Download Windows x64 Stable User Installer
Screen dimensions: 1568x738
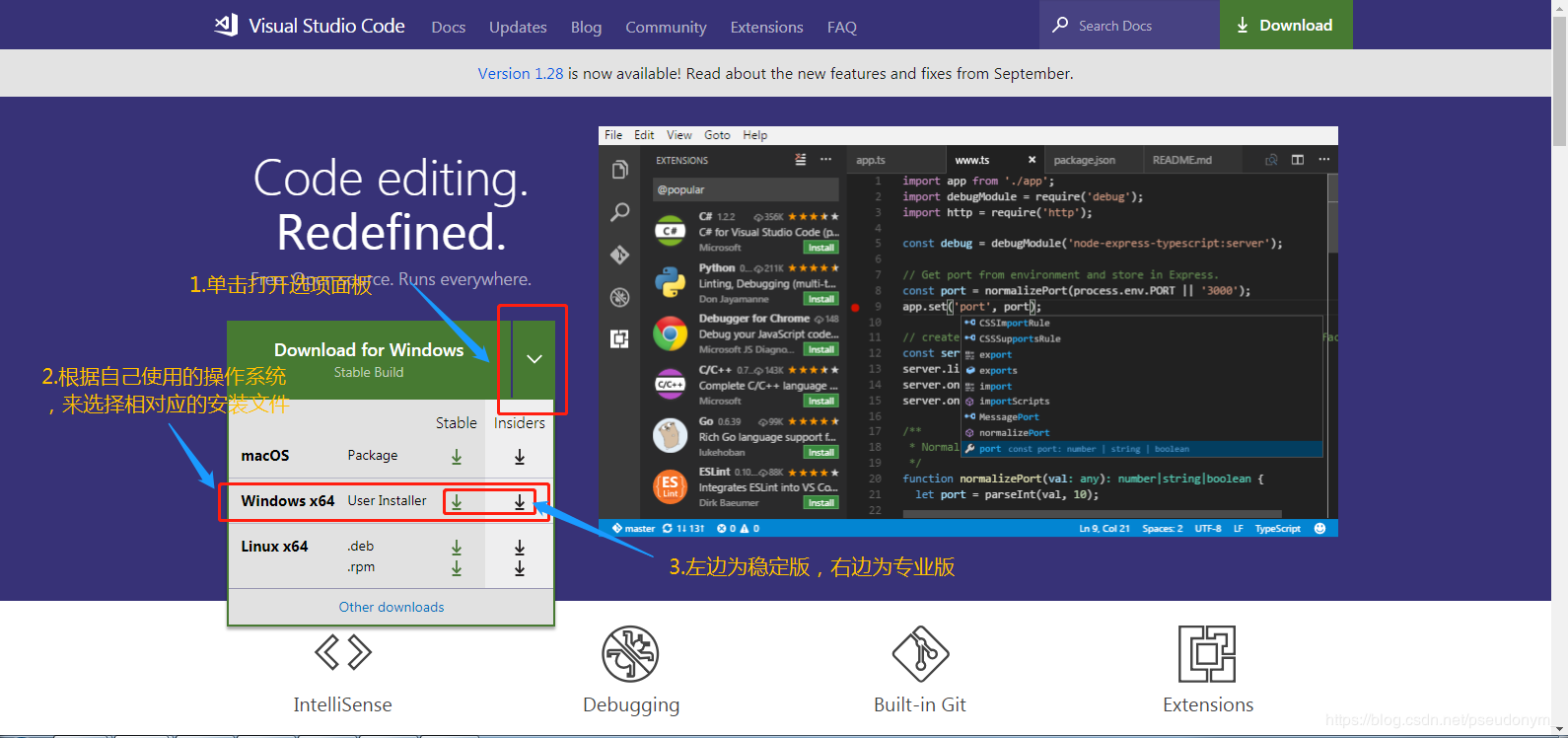pyautogui.click(x=457, y=502)
